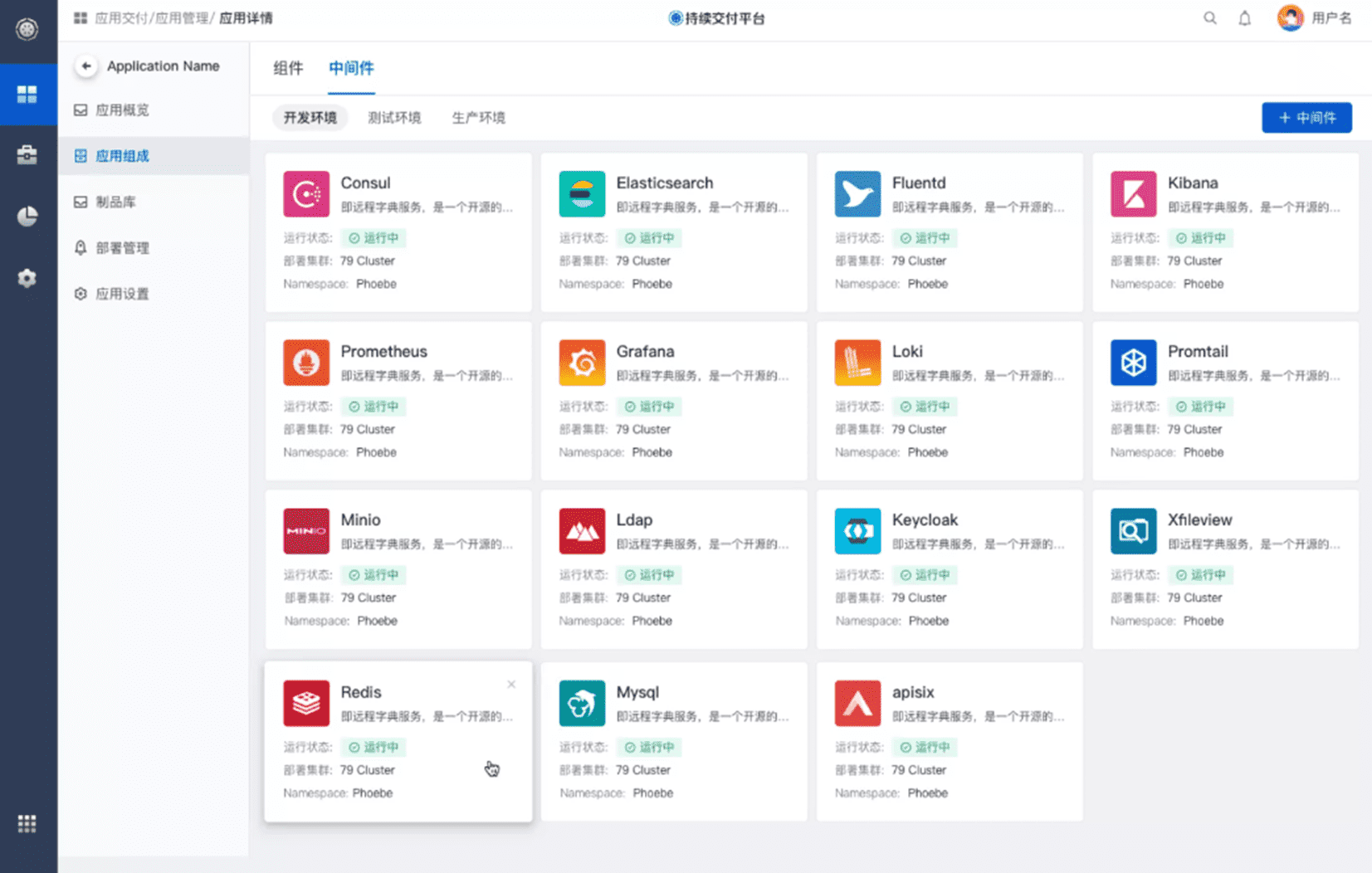This screenshot has width=1372, height=873.
Task: Click the Grafana logo icon
Action: coord(582,363)
